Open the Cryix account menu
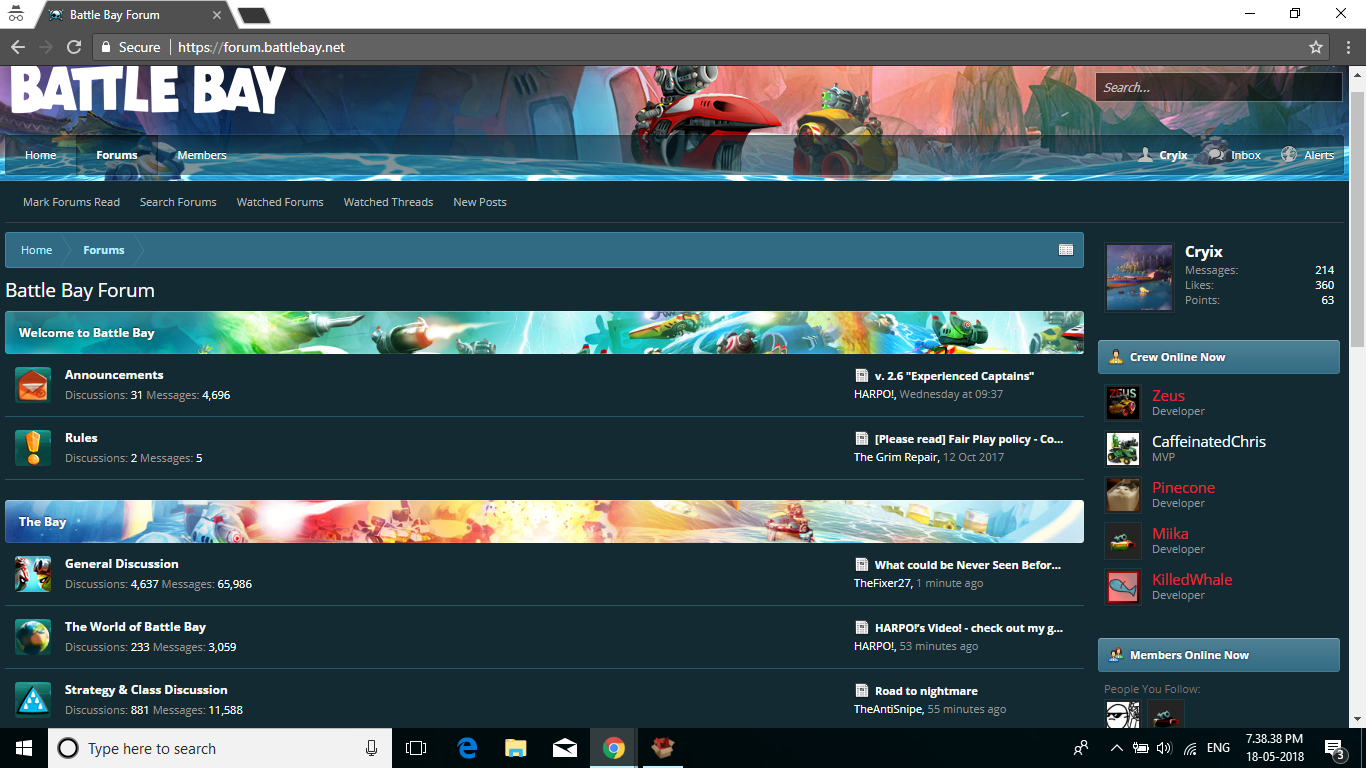The height and width of the screenshot is (768, 1366). pos(1164,155)
